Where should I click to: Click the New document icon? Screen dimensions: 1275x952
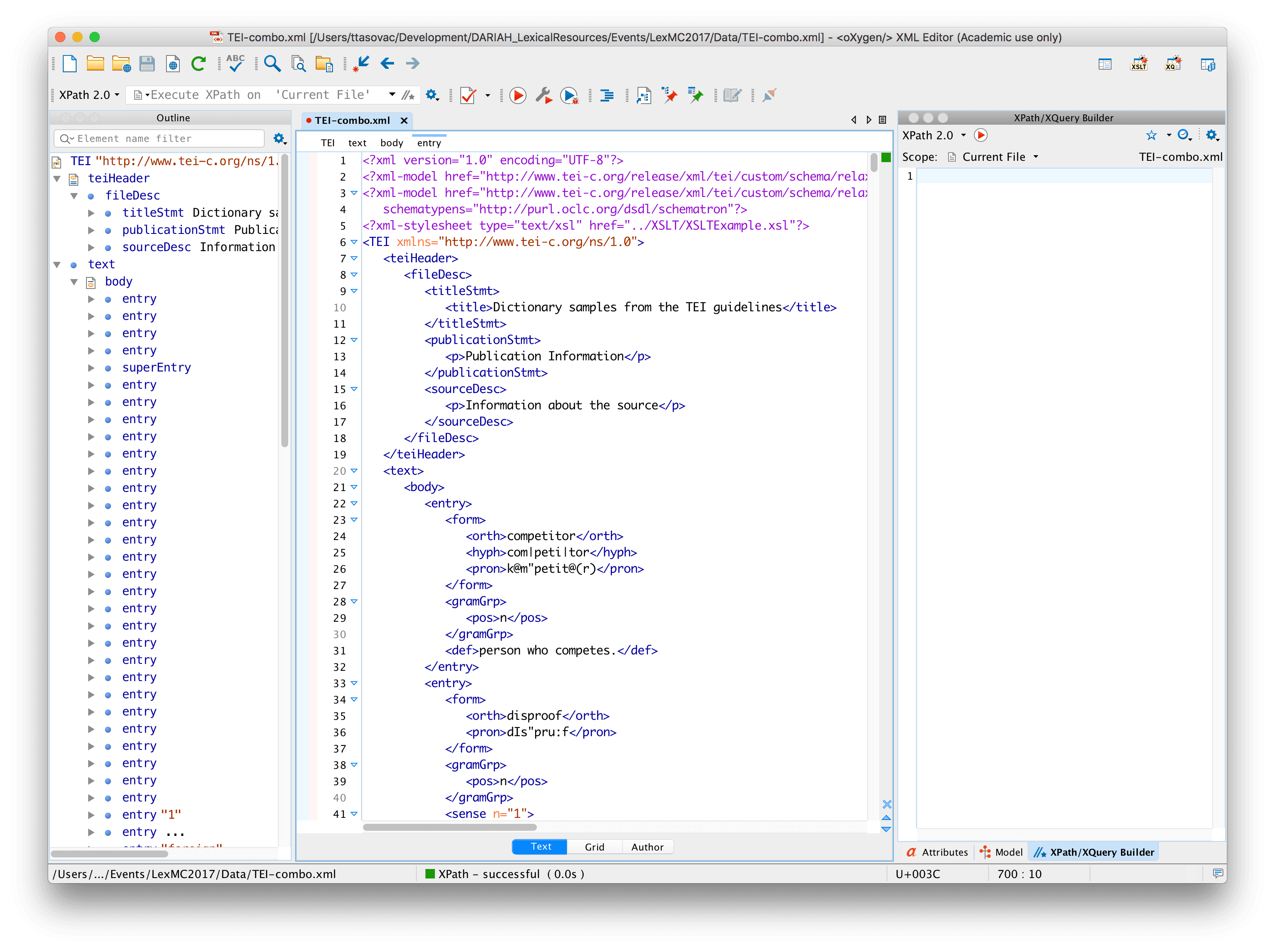pyautogui.click(x=70, y=63)
